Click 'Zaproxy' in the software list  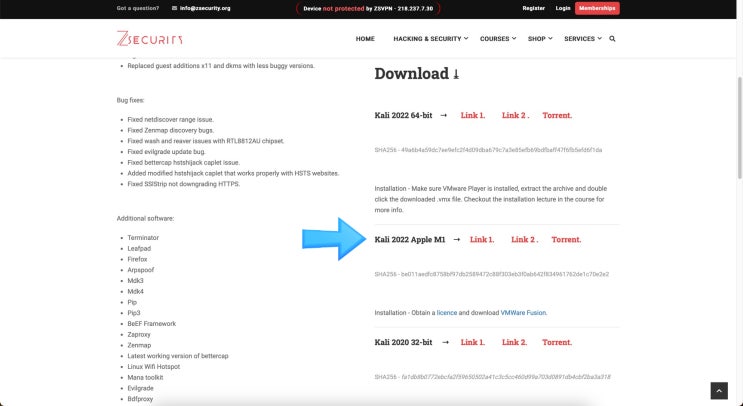139,334
